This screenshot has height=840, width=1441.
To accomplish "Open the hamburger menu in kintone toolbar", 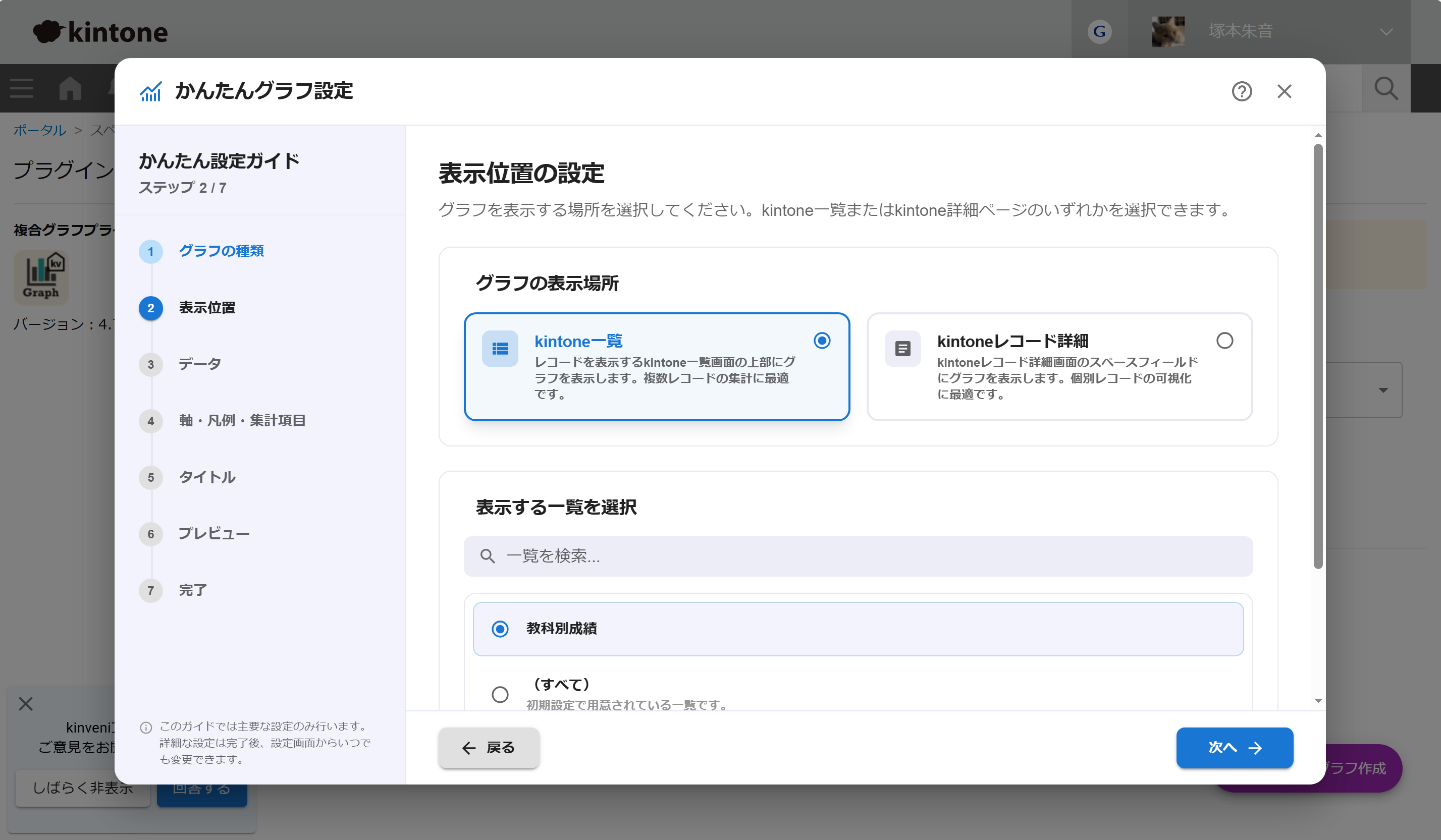I will click(22, 89).
